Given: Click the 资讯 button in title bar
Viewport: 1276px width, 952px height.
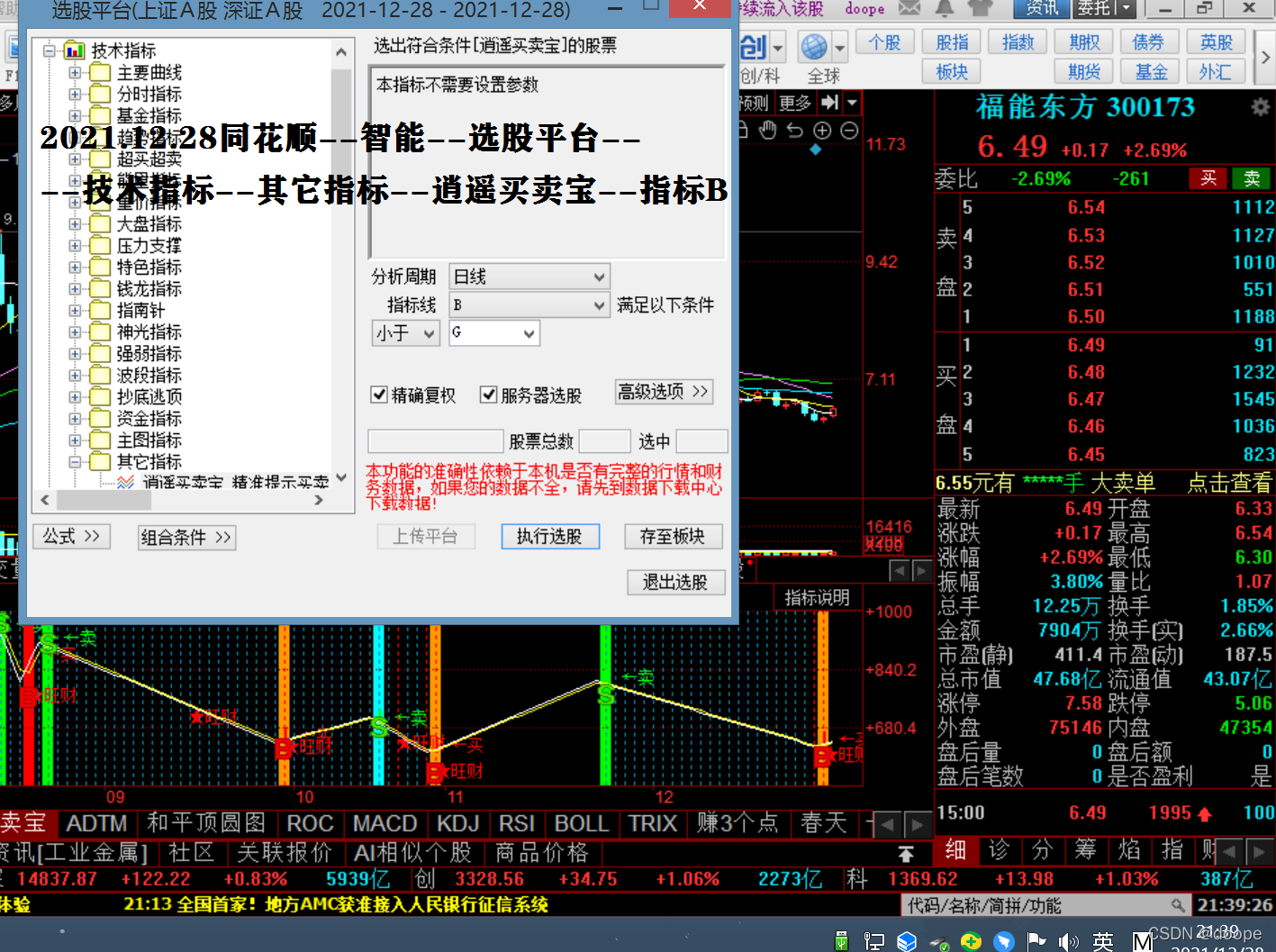Looking at the screenshot, I should coord(1041,8).
